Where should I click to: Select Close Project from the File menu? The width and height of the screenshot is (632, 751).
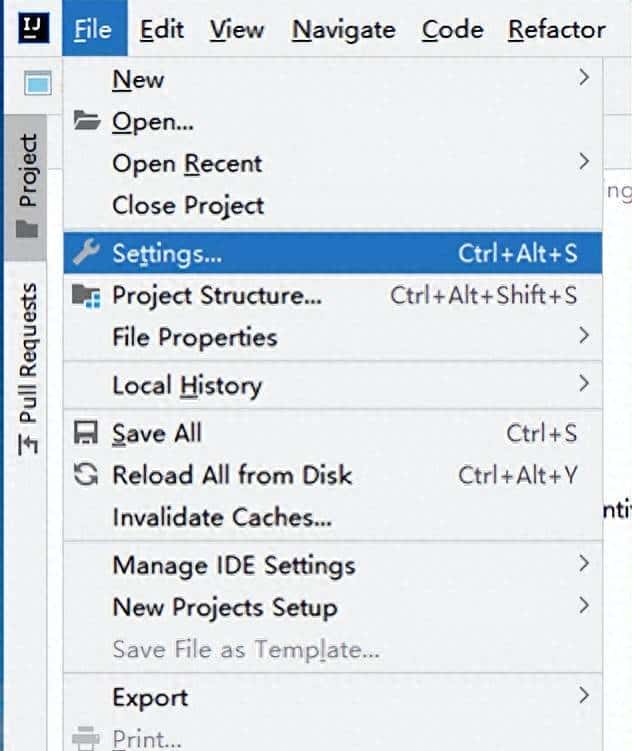coord(188,205)
